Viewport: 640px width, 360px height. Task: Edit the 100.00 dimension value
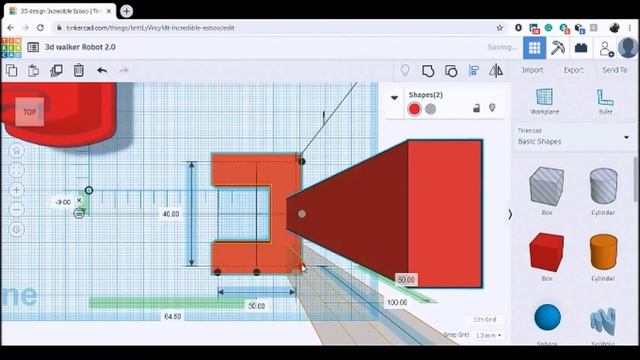point(397,302)
